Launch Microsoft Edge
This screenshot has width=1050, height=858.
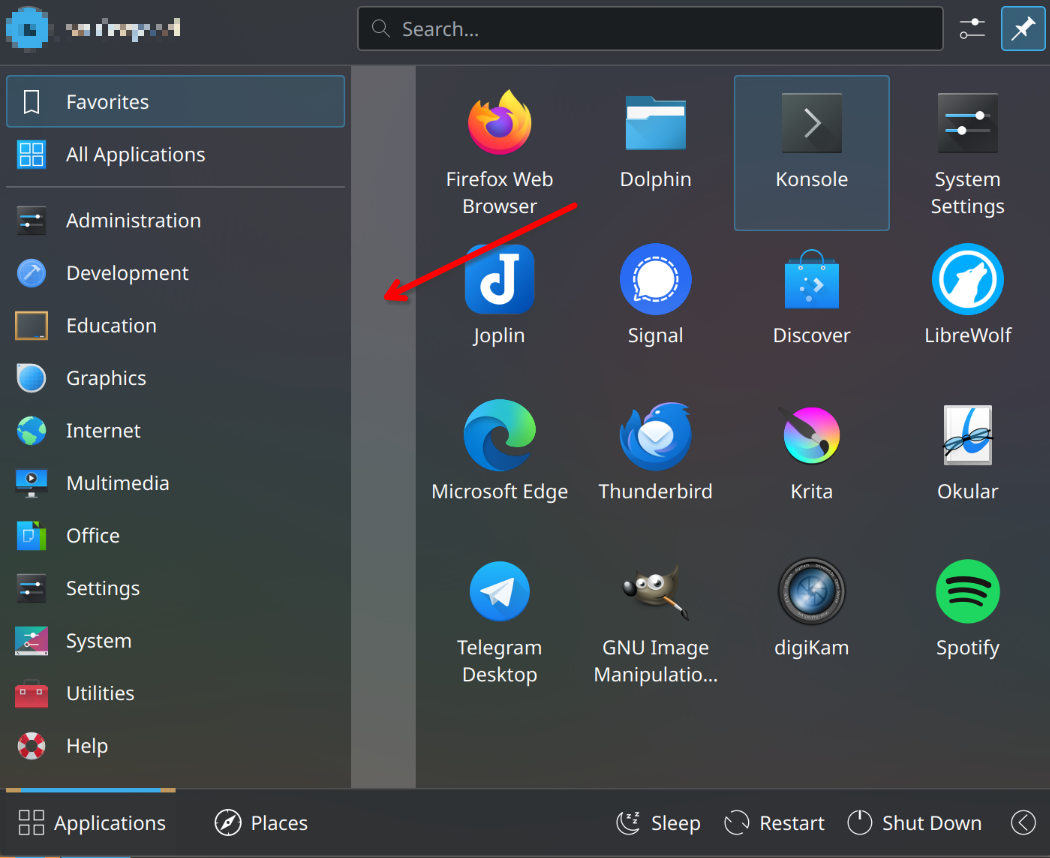coord(499,451)
